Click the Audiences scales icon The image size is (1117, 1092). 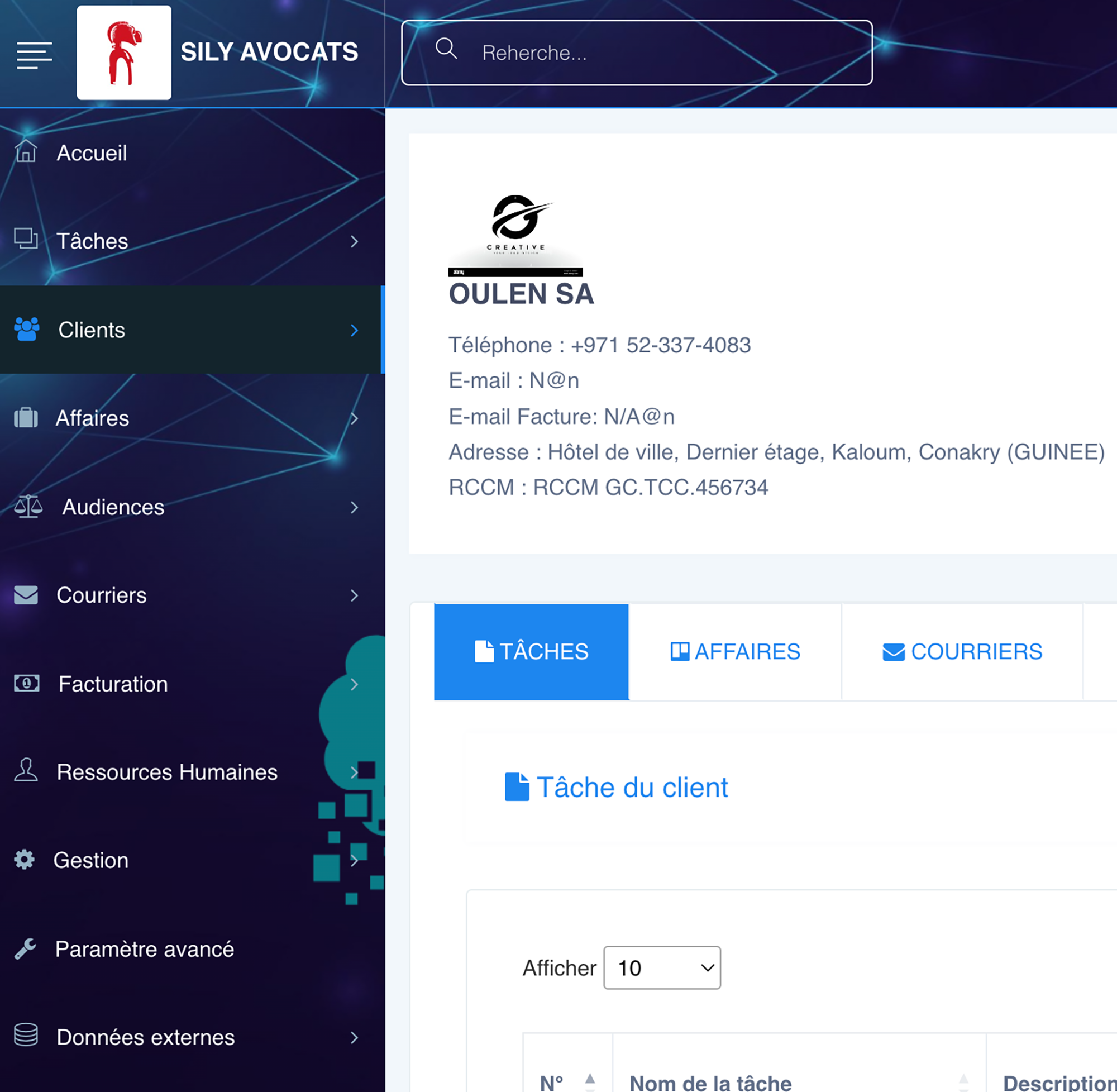28,507
